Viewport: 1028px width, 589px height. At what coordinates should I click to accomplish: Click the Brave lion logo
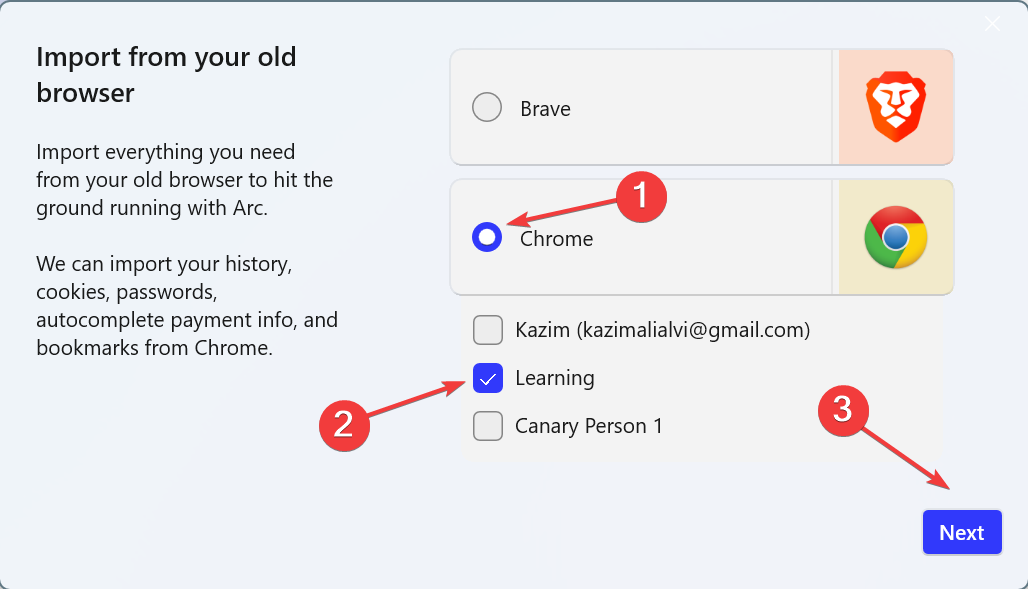(x=896, y=108)
